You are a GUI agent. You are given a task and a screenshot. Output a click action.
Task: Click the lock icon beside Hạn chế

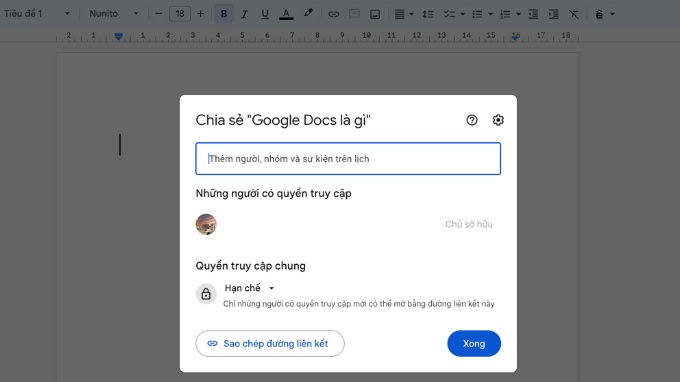pyautogui.click(x=206, y=294)
